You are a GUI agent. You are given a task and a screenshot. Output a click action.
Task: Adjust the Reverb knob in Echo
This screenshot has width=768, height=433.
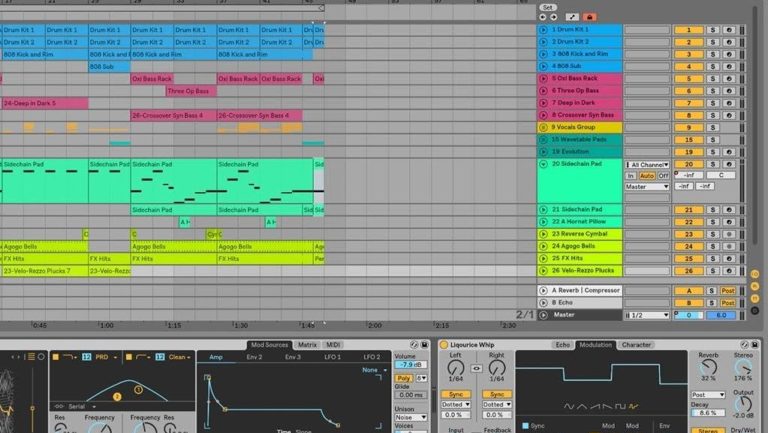click(709, 368)
